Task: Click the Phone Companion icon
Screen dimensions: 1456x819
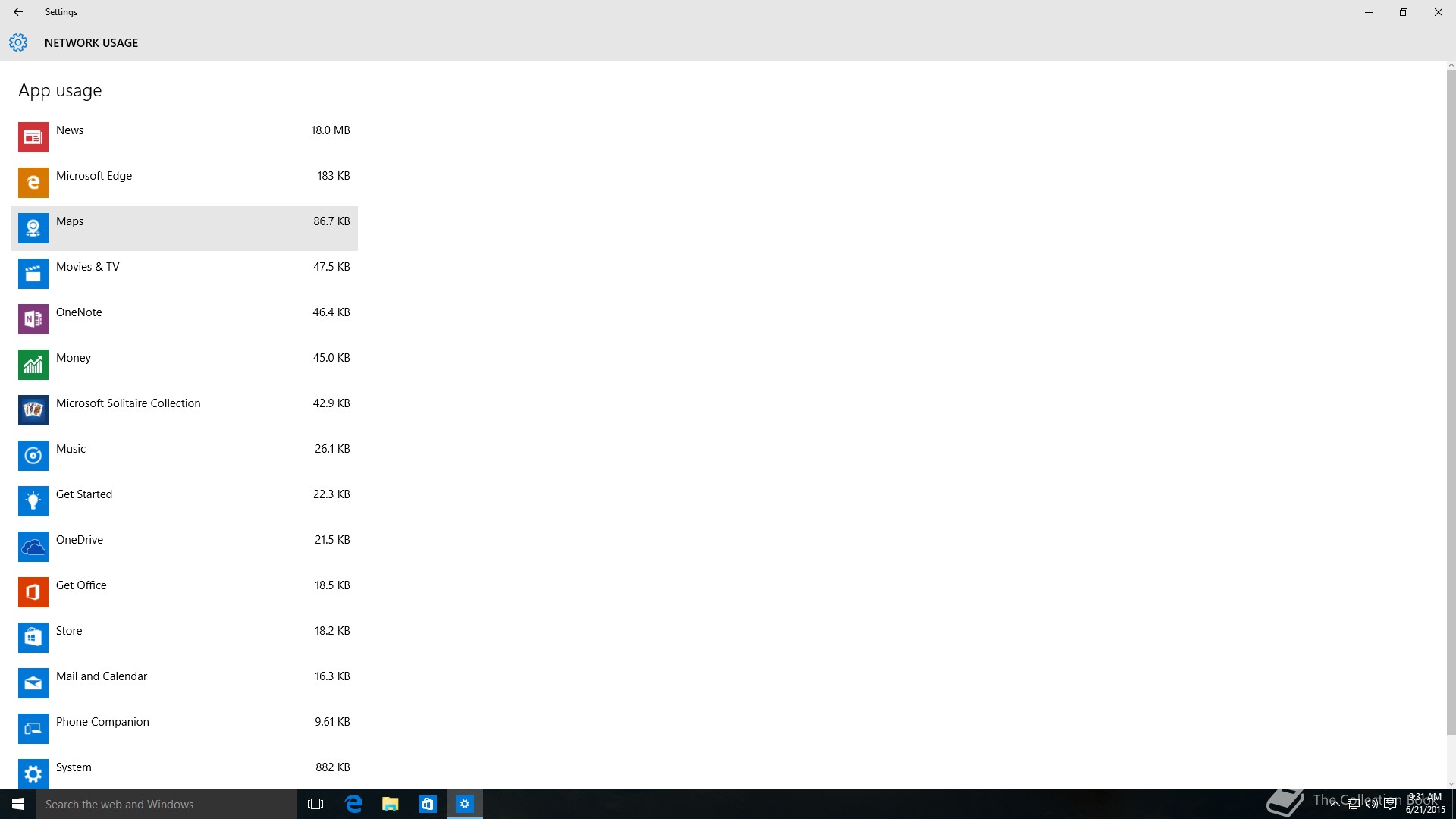Action: (33, 729)
